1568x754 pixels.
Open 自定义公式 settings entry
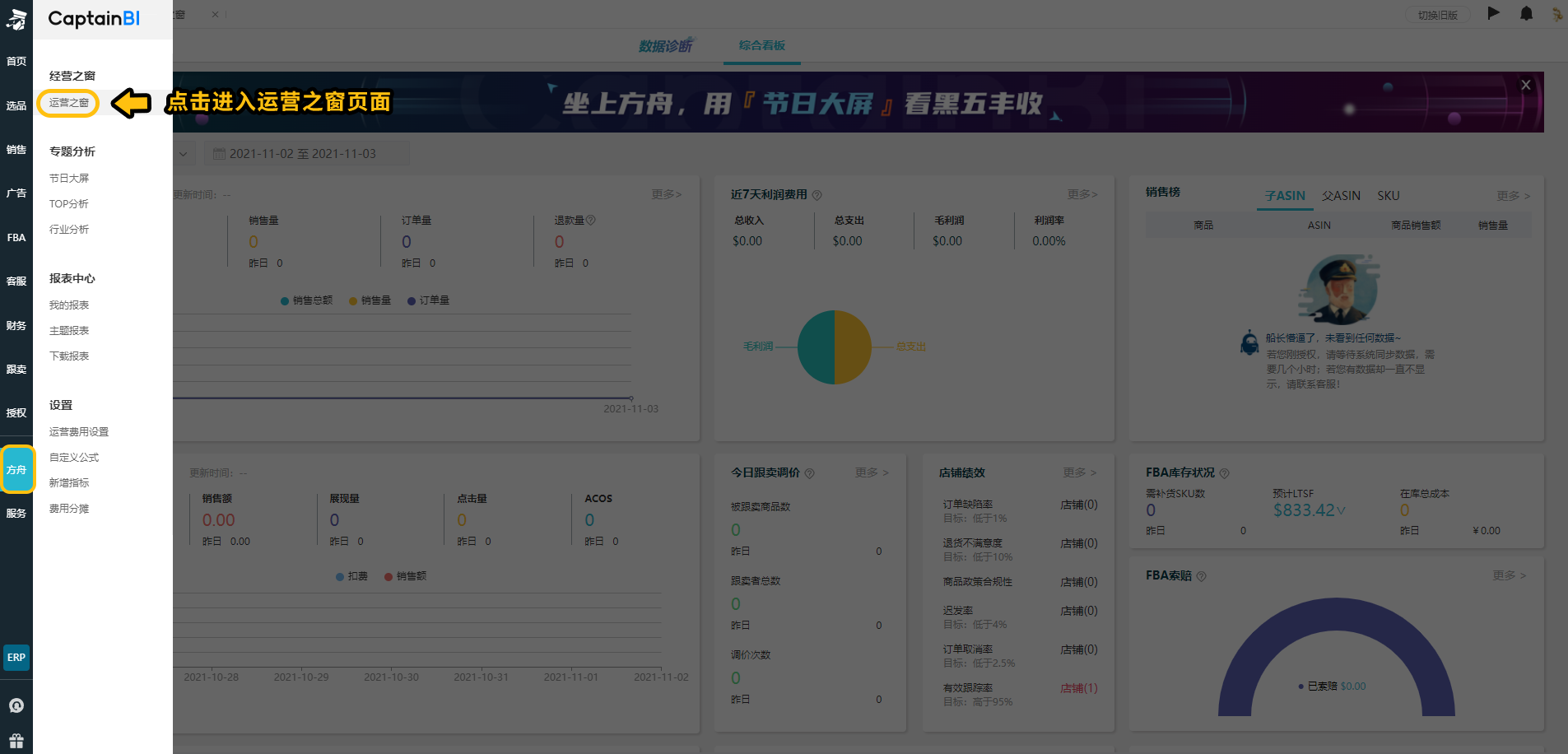click(x=74, y=457)
